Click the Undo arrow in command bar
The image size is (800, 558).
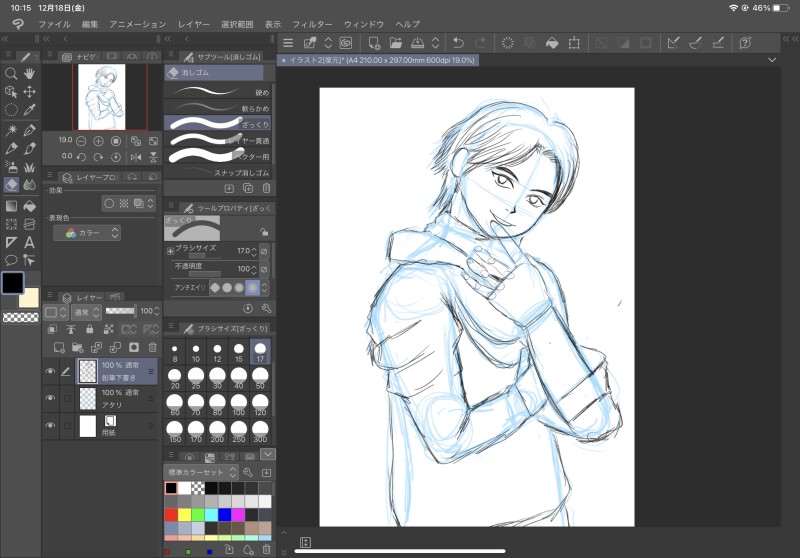pos(458,42)
